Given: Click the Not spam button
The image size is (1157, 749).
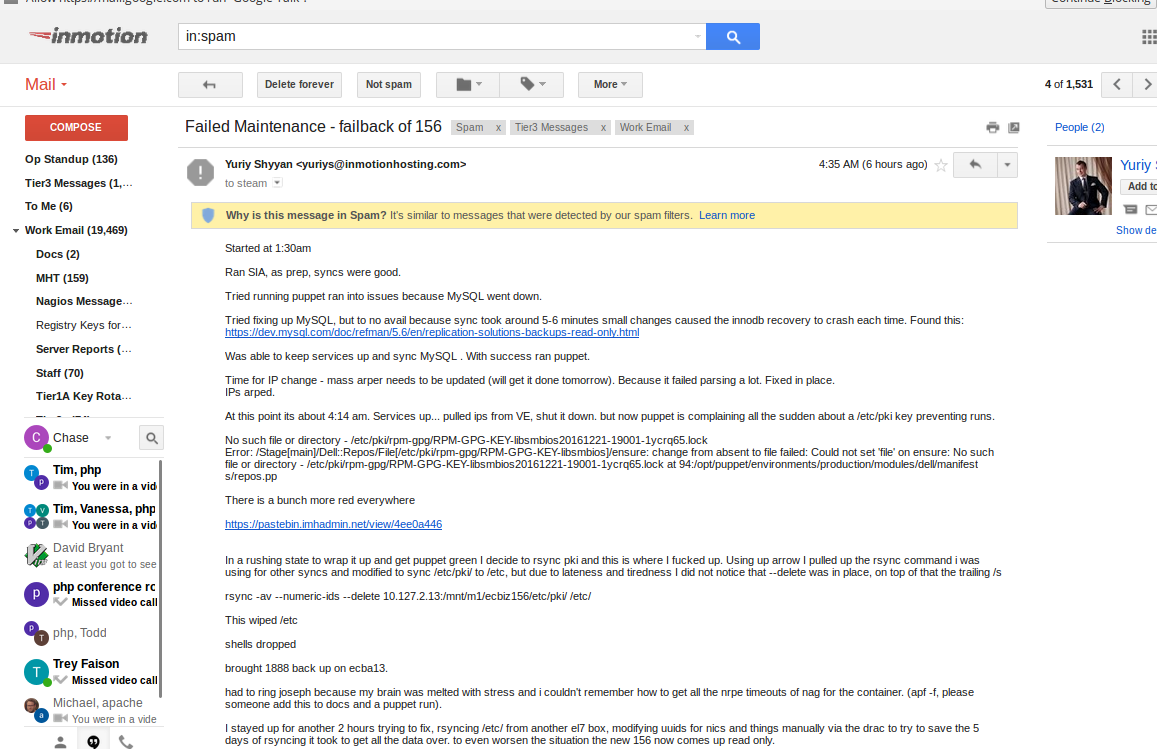Looking at the screenshot, I should (x=388, y=85).
